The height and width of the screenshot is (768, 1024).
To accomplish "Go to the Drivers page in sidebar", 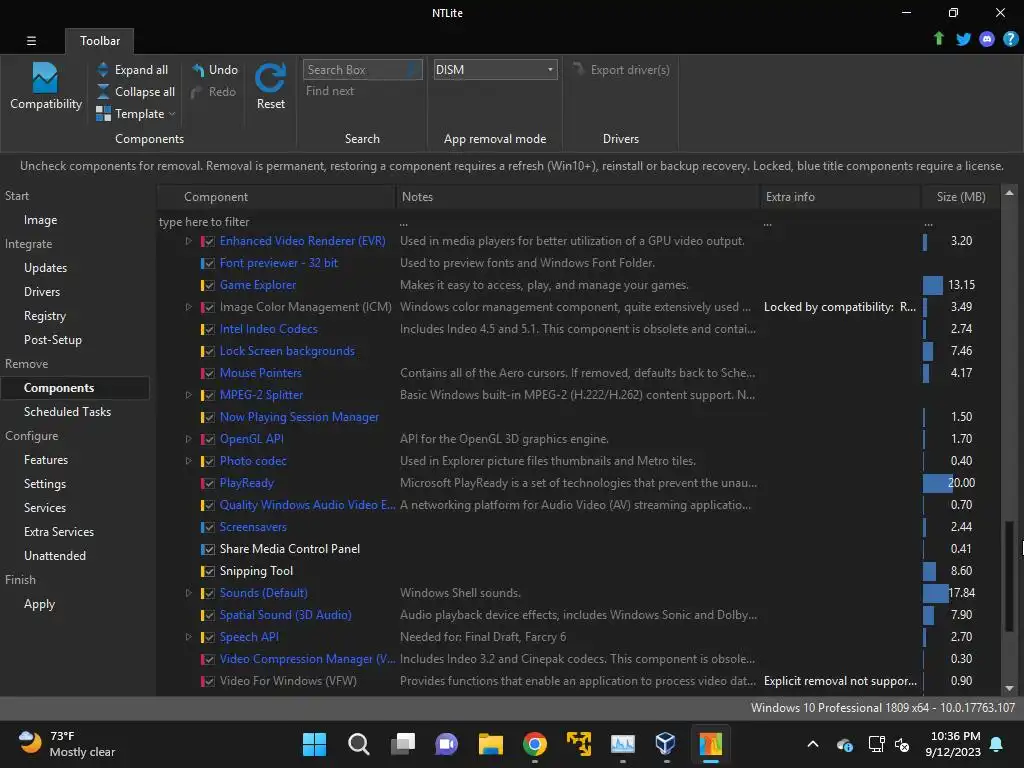I will (42, 292).
